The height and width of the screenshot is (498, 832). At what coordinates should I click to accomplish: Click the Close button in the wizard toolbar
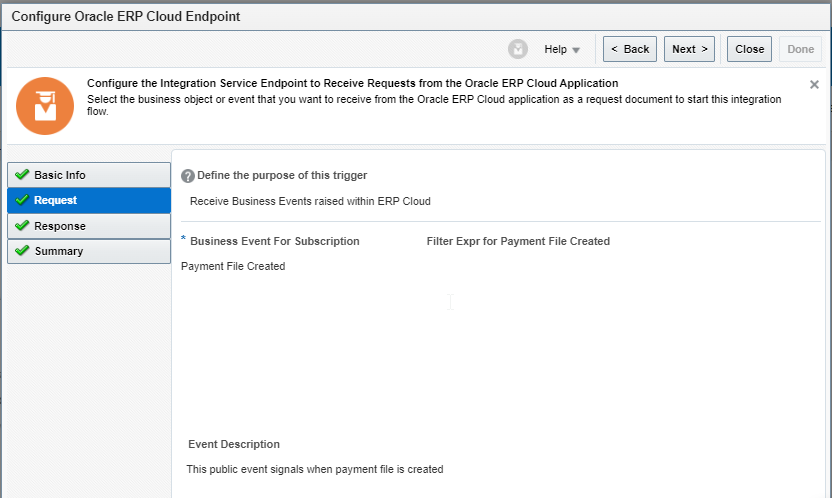click(x=749, y=49)
